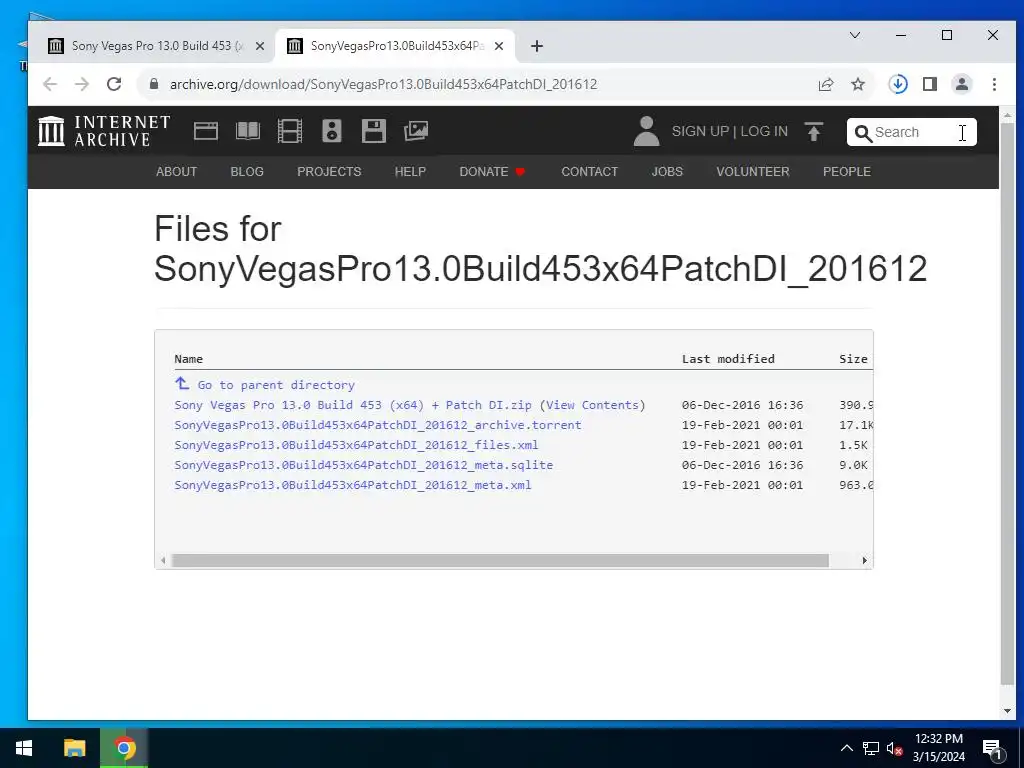Open the CONTACT menu item

(x=590, y=172)
